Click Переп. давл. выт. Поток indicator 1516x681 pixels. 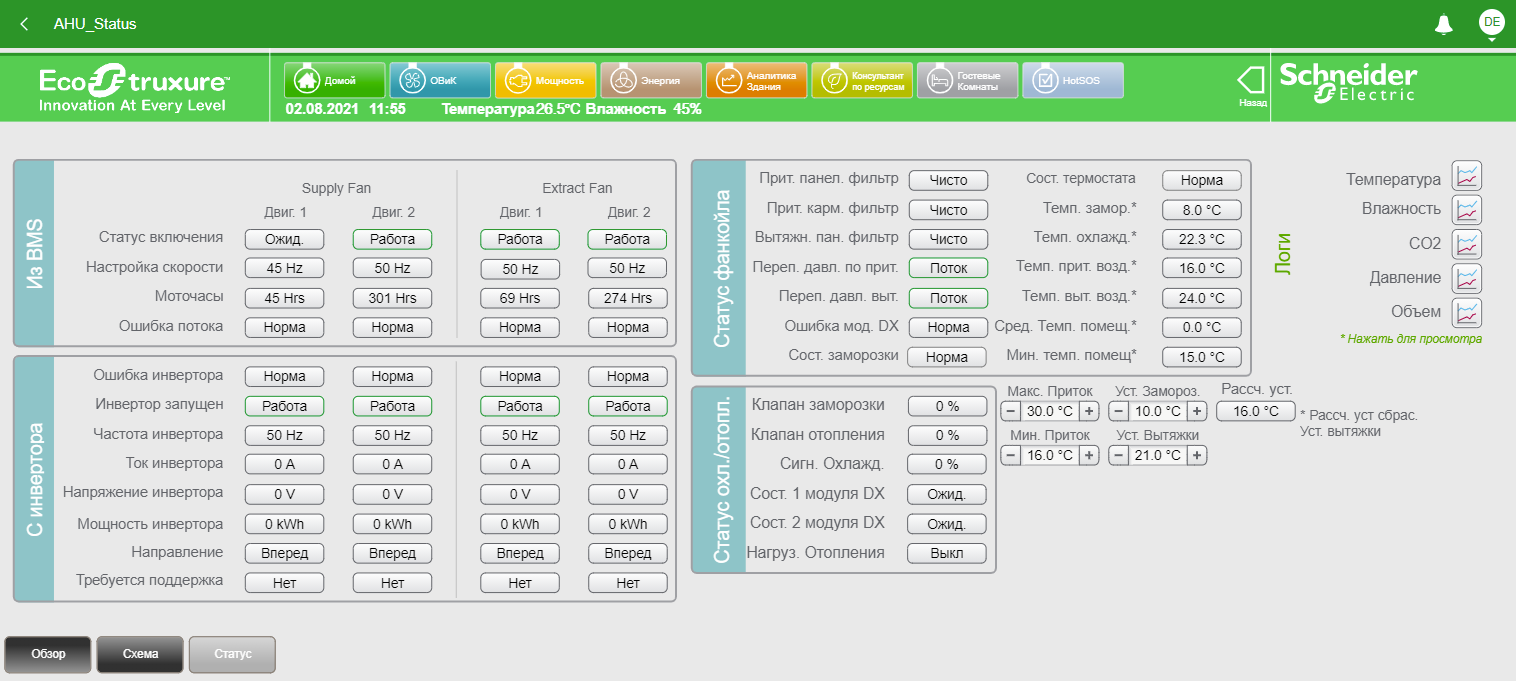pos(948,298)
